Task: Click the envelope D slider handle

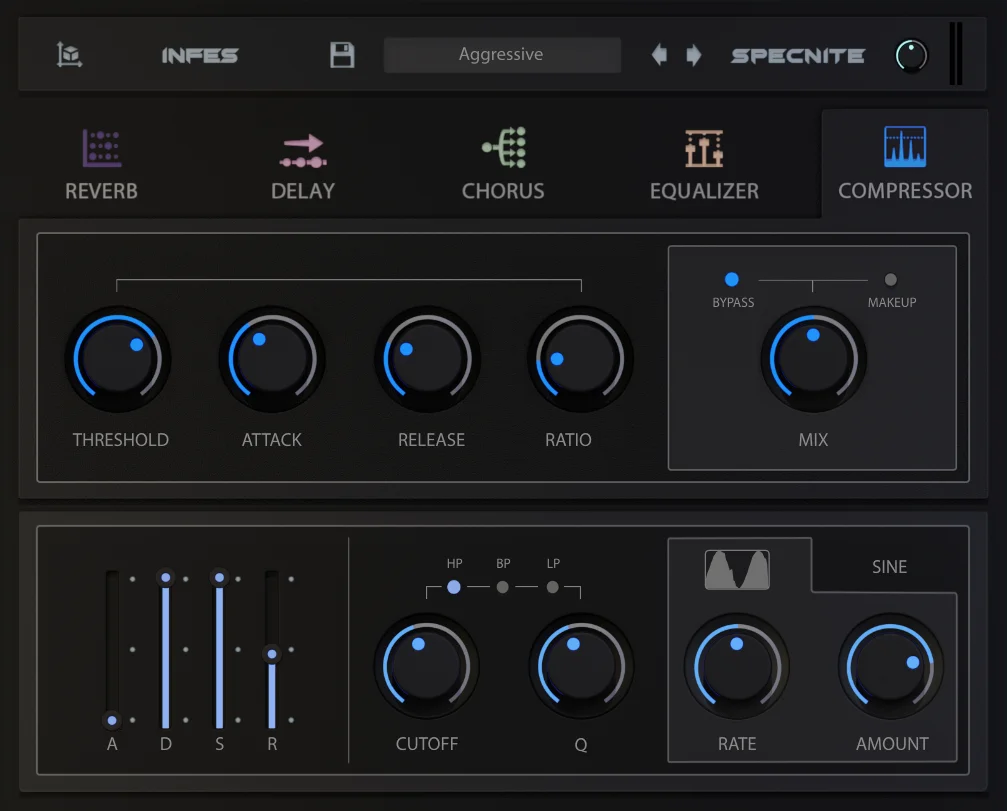Action: (x=166, y=577)
